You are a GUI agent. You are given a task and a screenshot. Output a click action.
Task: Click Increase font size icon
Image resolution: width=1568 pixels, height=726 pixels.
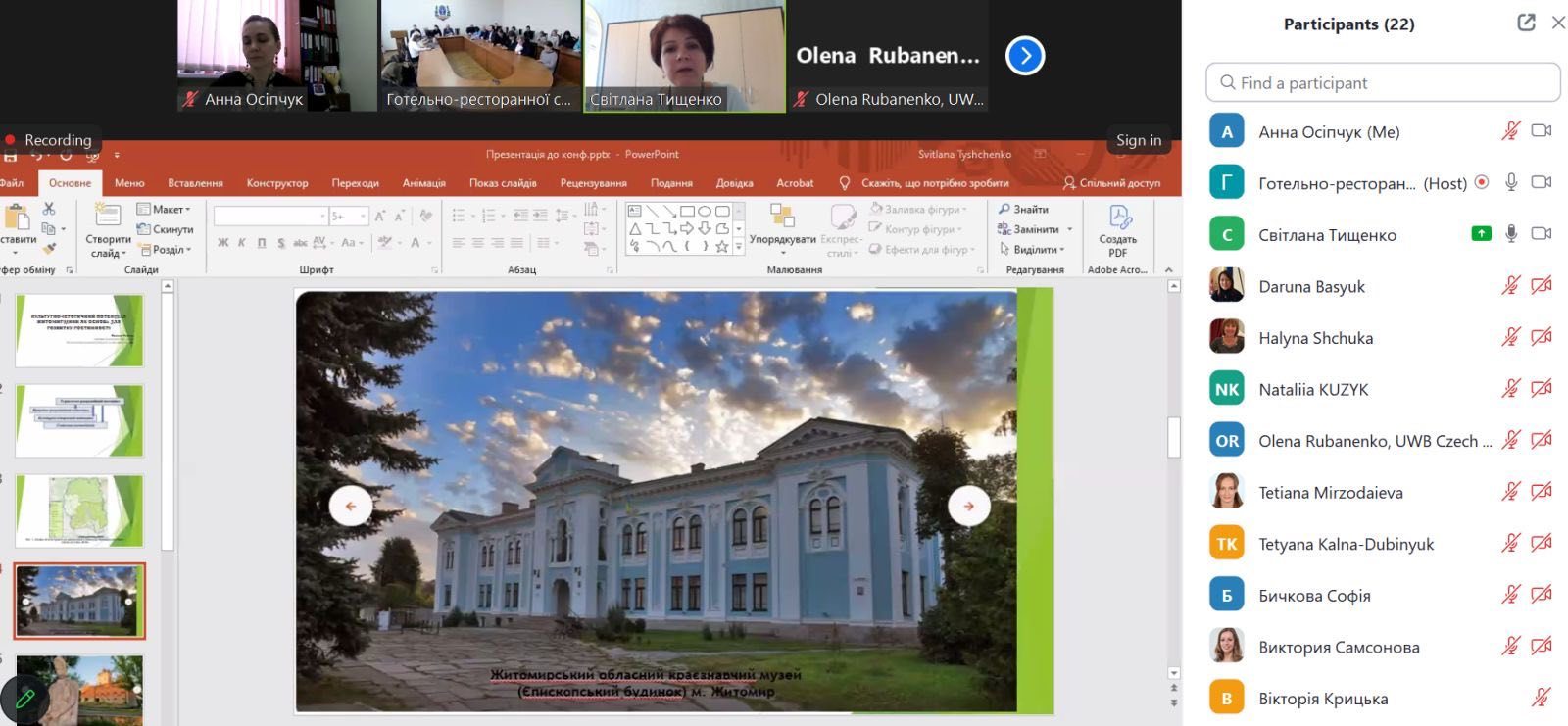click(380, 215)
